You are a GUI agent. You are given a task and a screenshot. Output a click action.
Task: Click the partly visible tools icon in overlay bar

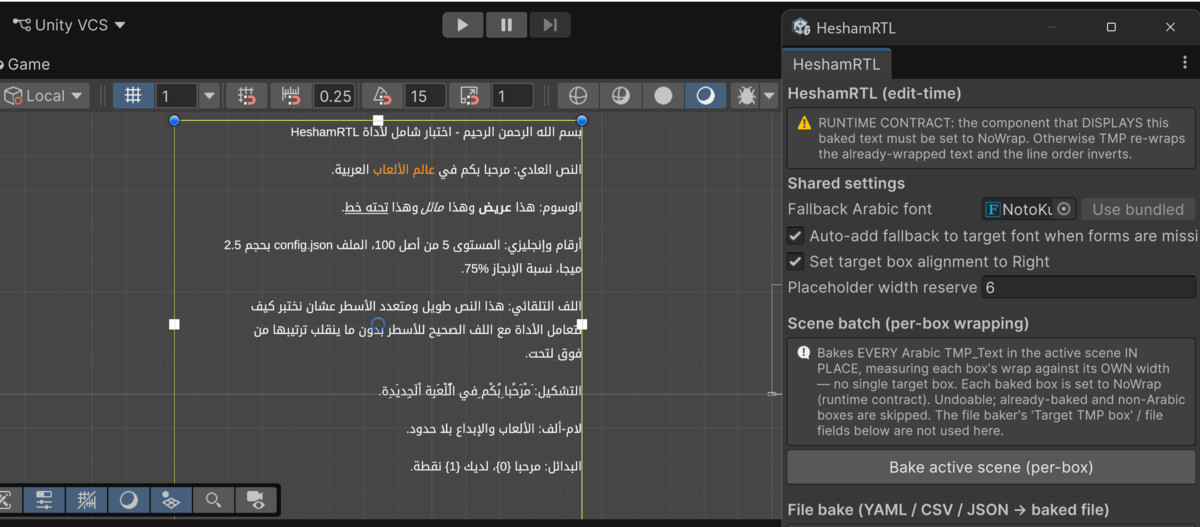[x=7, y=500]
